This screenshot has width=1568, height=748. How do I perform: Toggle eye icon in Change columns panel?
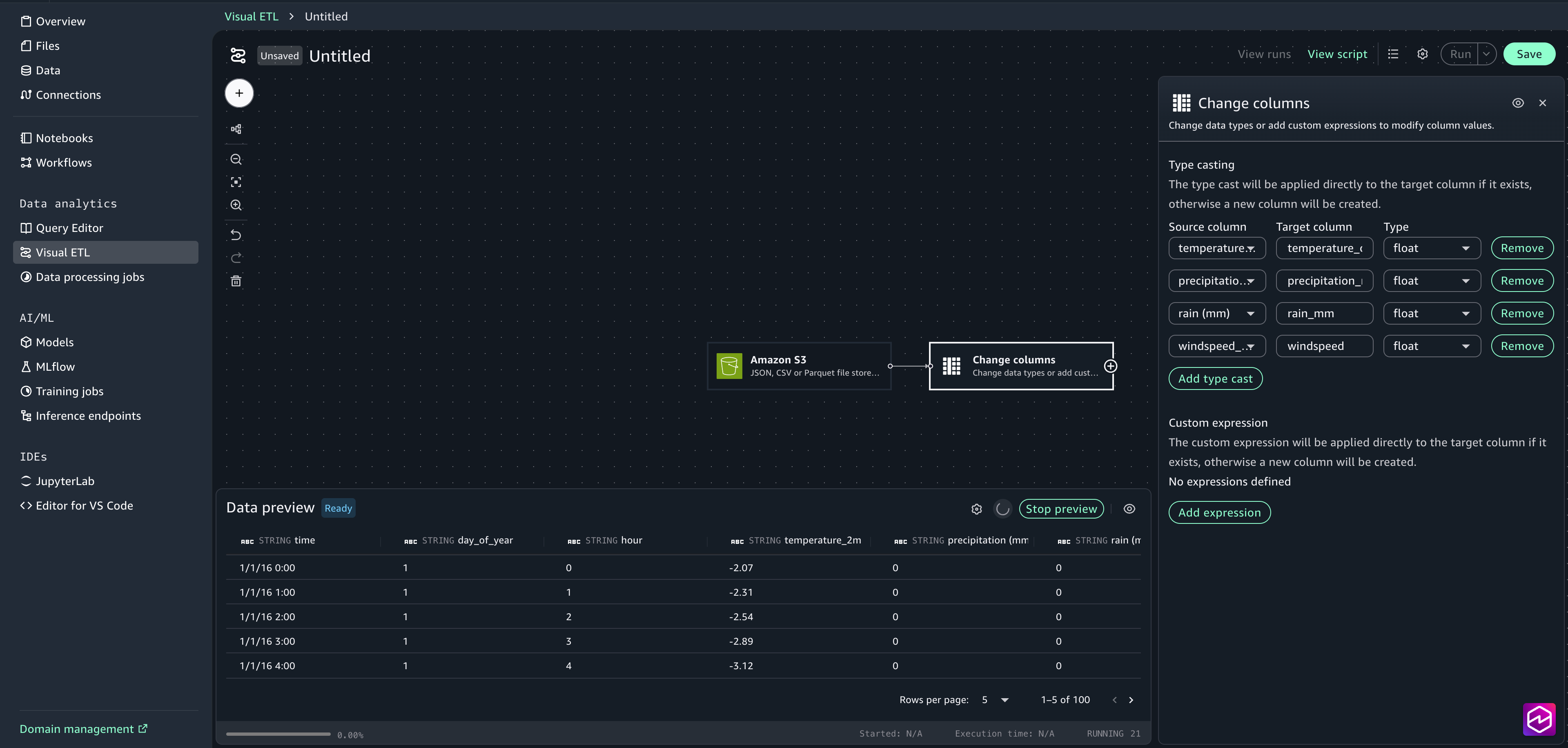(1517, 103)
